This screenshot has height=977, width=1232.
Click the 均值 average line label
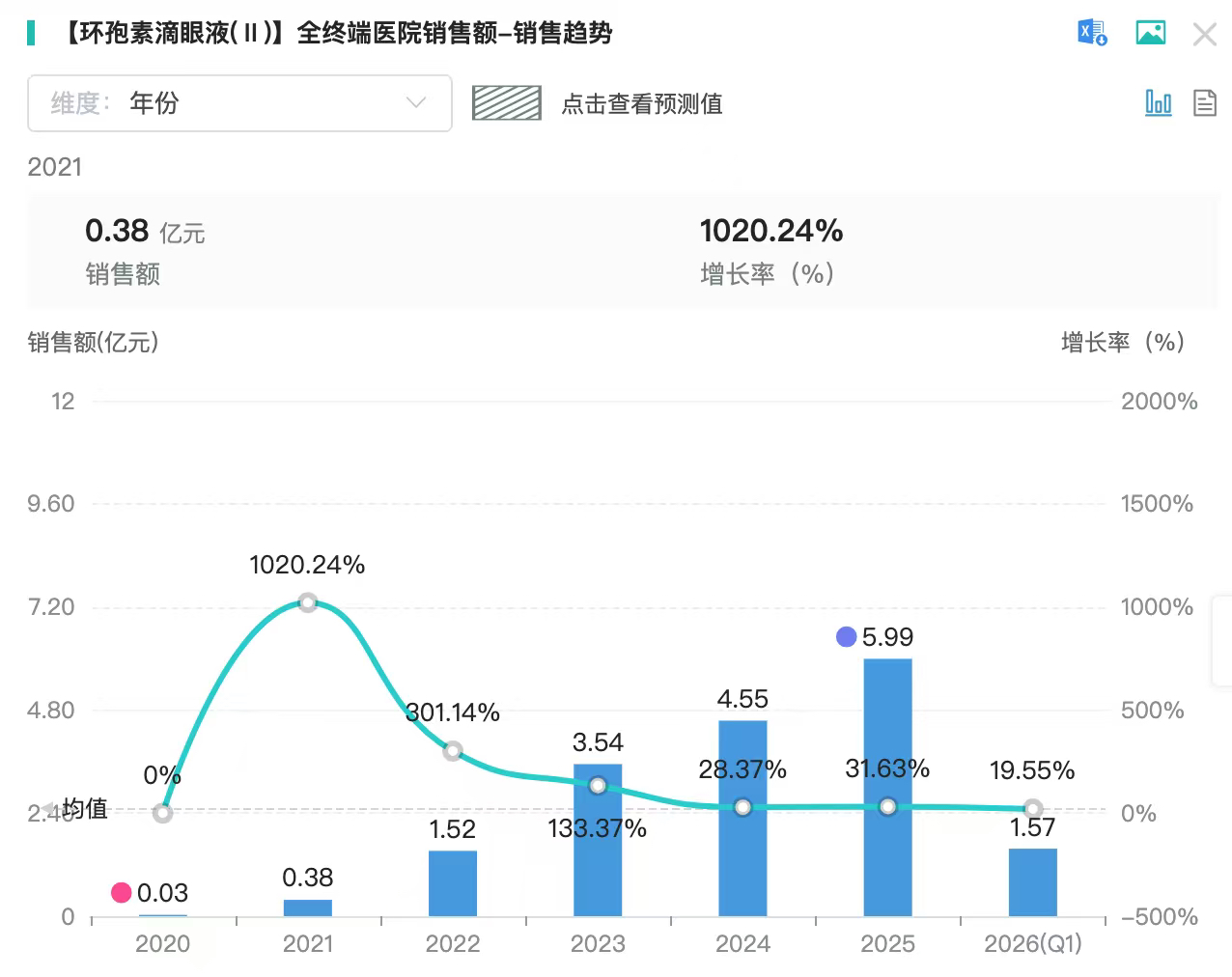[x=85, y=809]
